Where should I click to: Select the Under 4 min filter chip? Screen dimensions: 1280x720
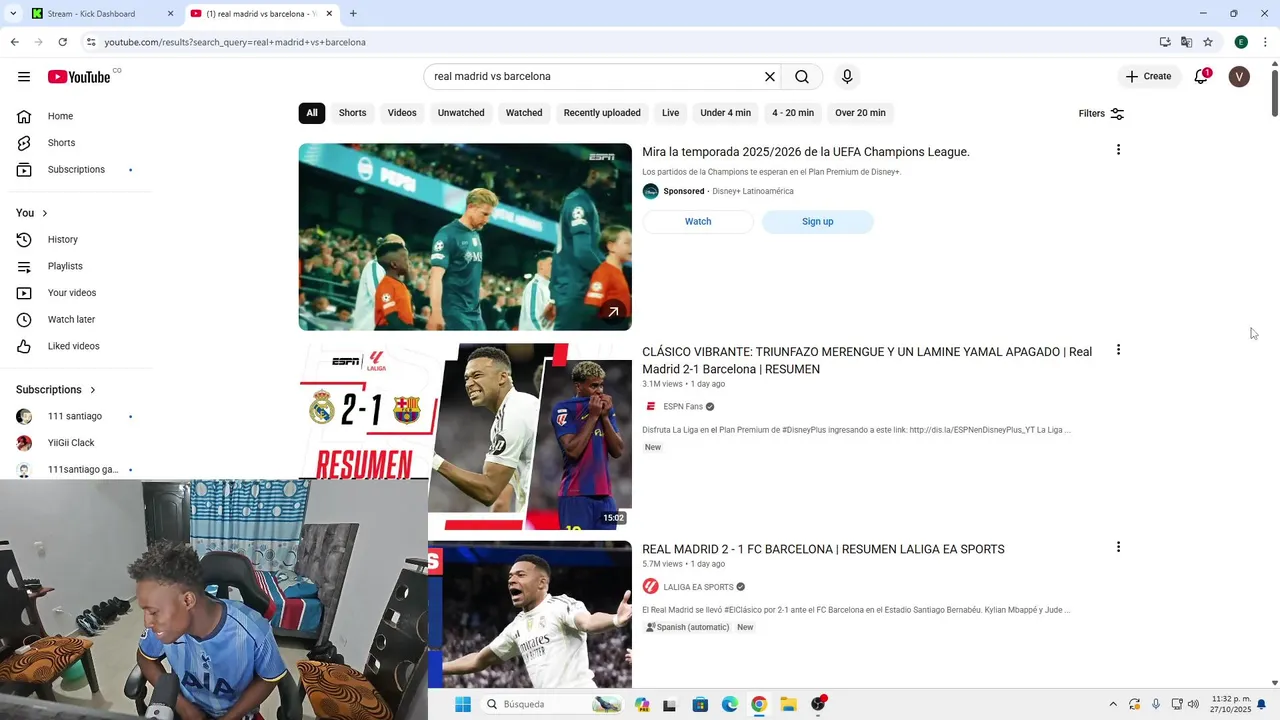point(725,113)
